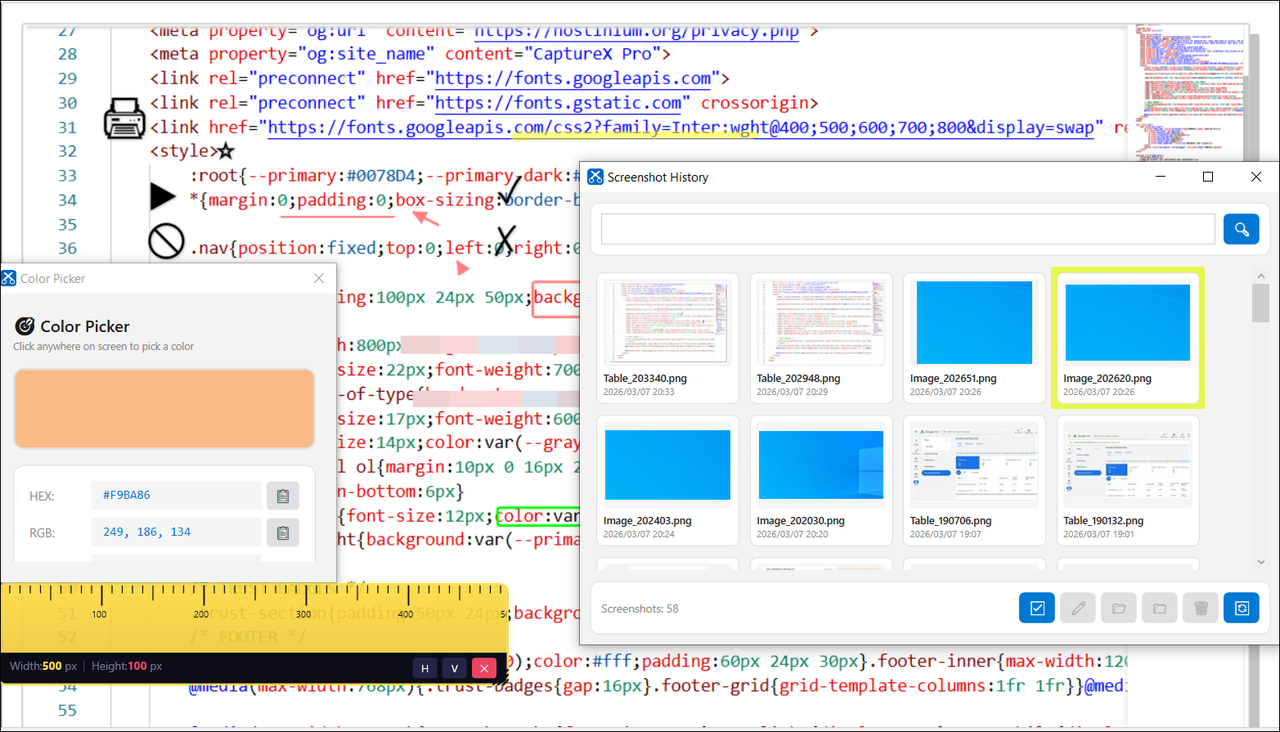Copy the HEX value #F9BA86 to clipboard
The height and width of the screenshot is (732, 1280).
click(x=283, y=495)
